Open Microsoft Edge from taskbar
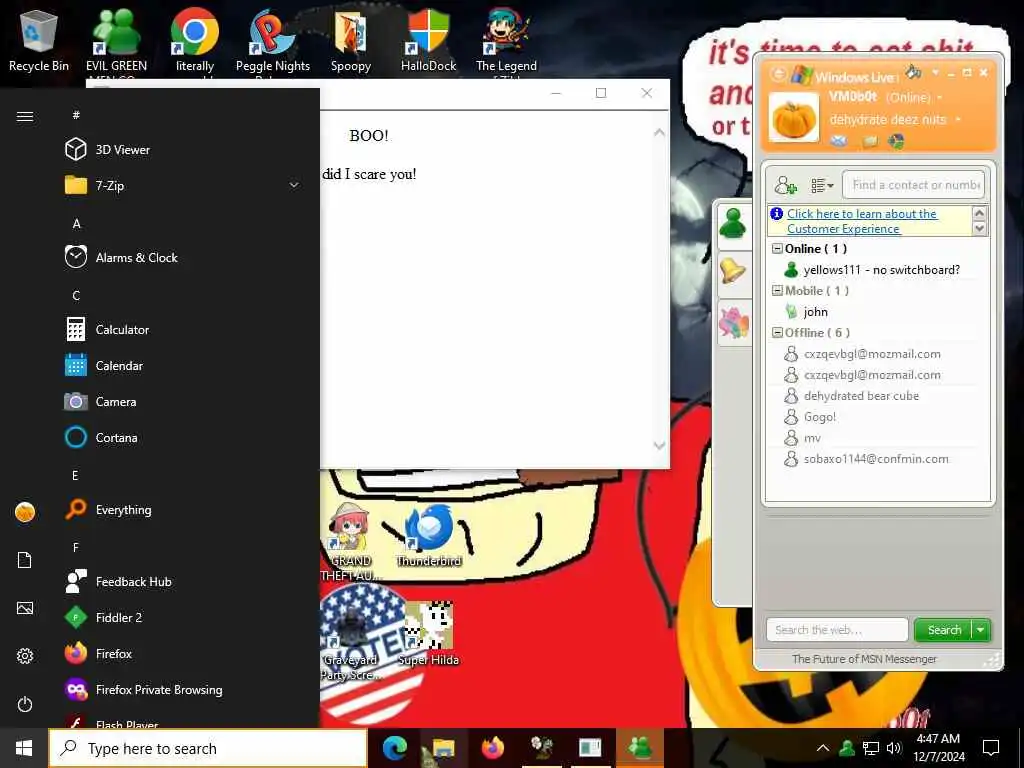1024x768 pixels. tap(394, 748)
